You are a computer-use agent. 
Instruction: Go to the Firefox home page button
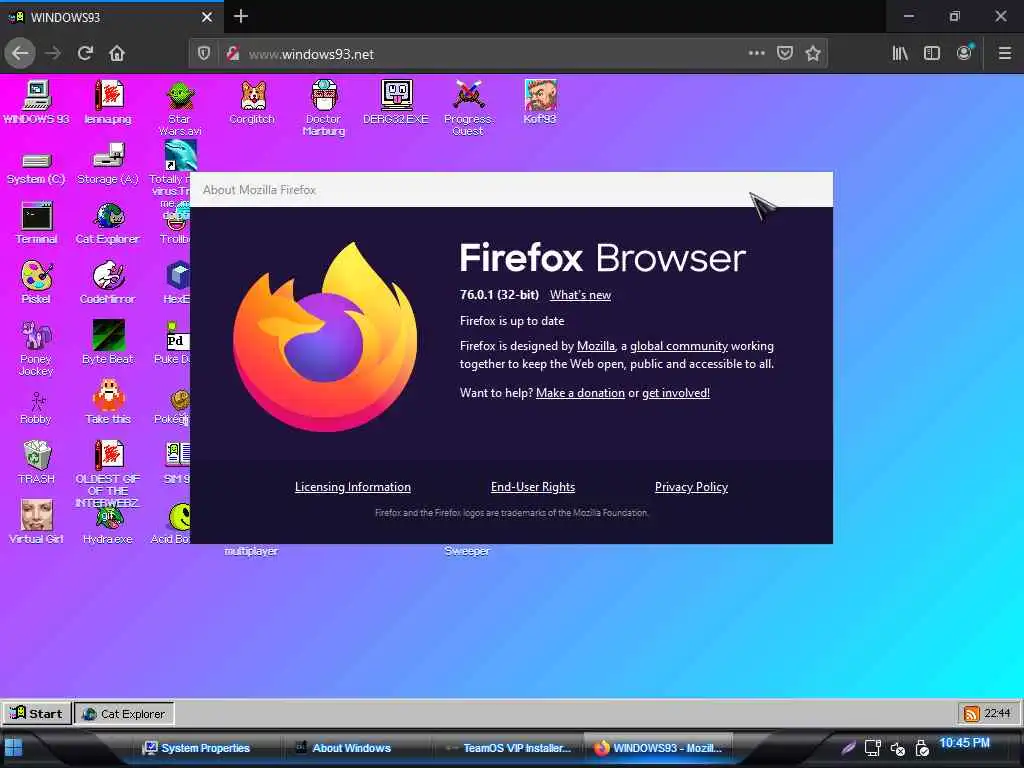coord(117,53)
